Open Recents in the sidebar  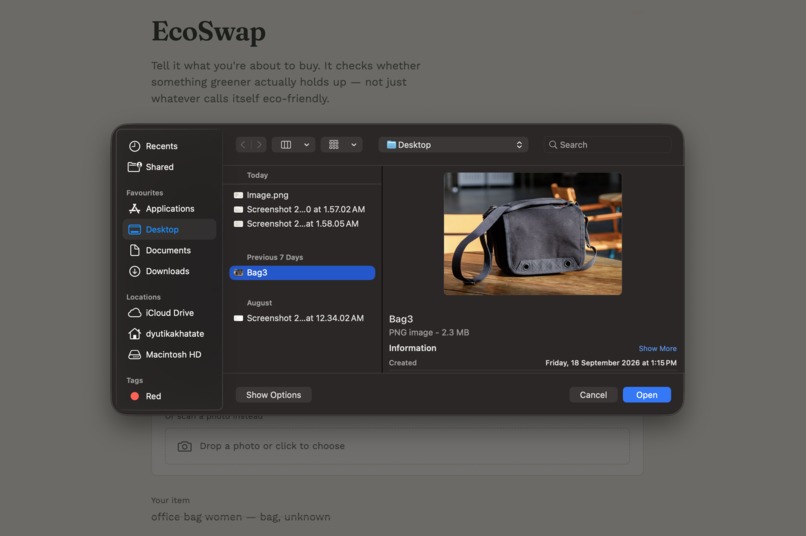pyautogui.click(x=169, y=146)
